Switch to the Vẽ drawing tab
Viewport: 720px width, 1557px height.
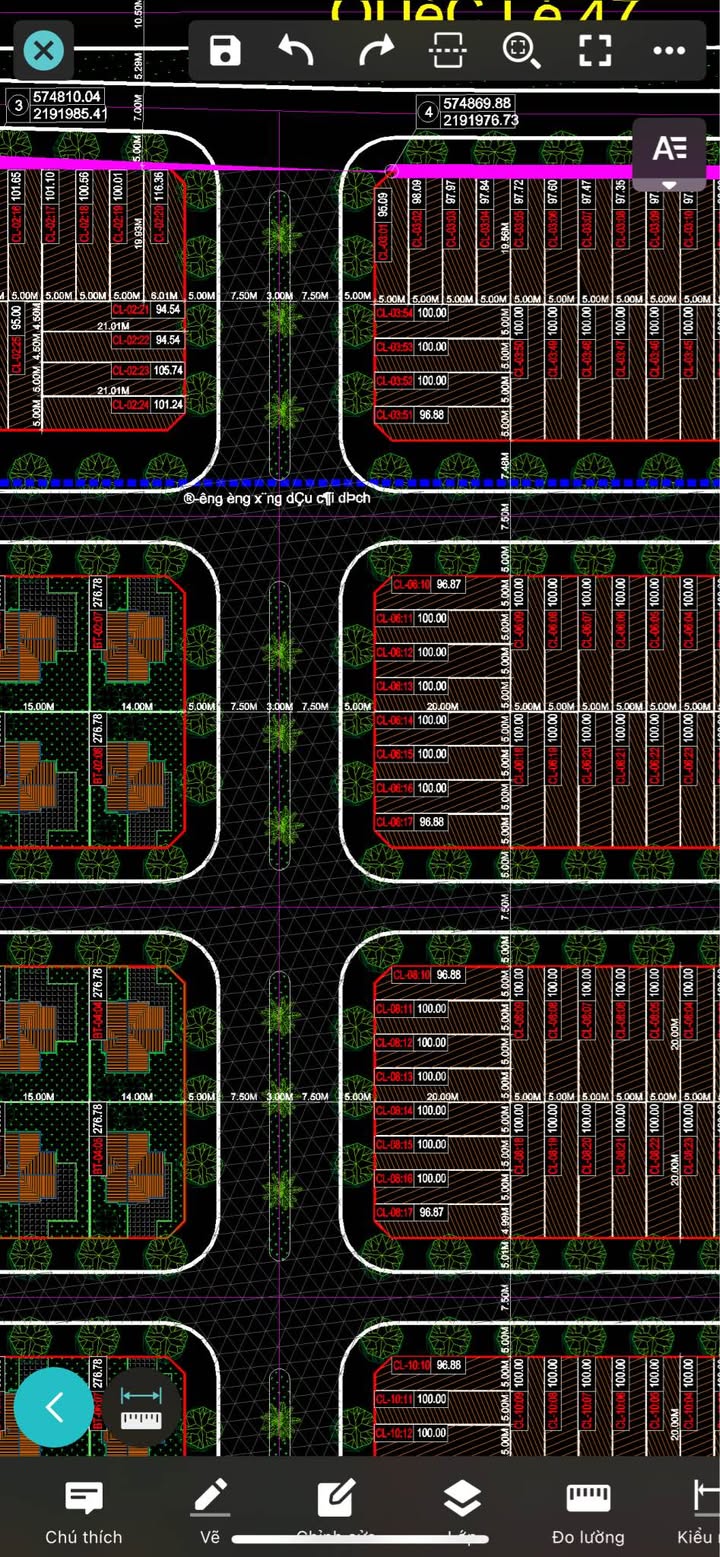210,1513
